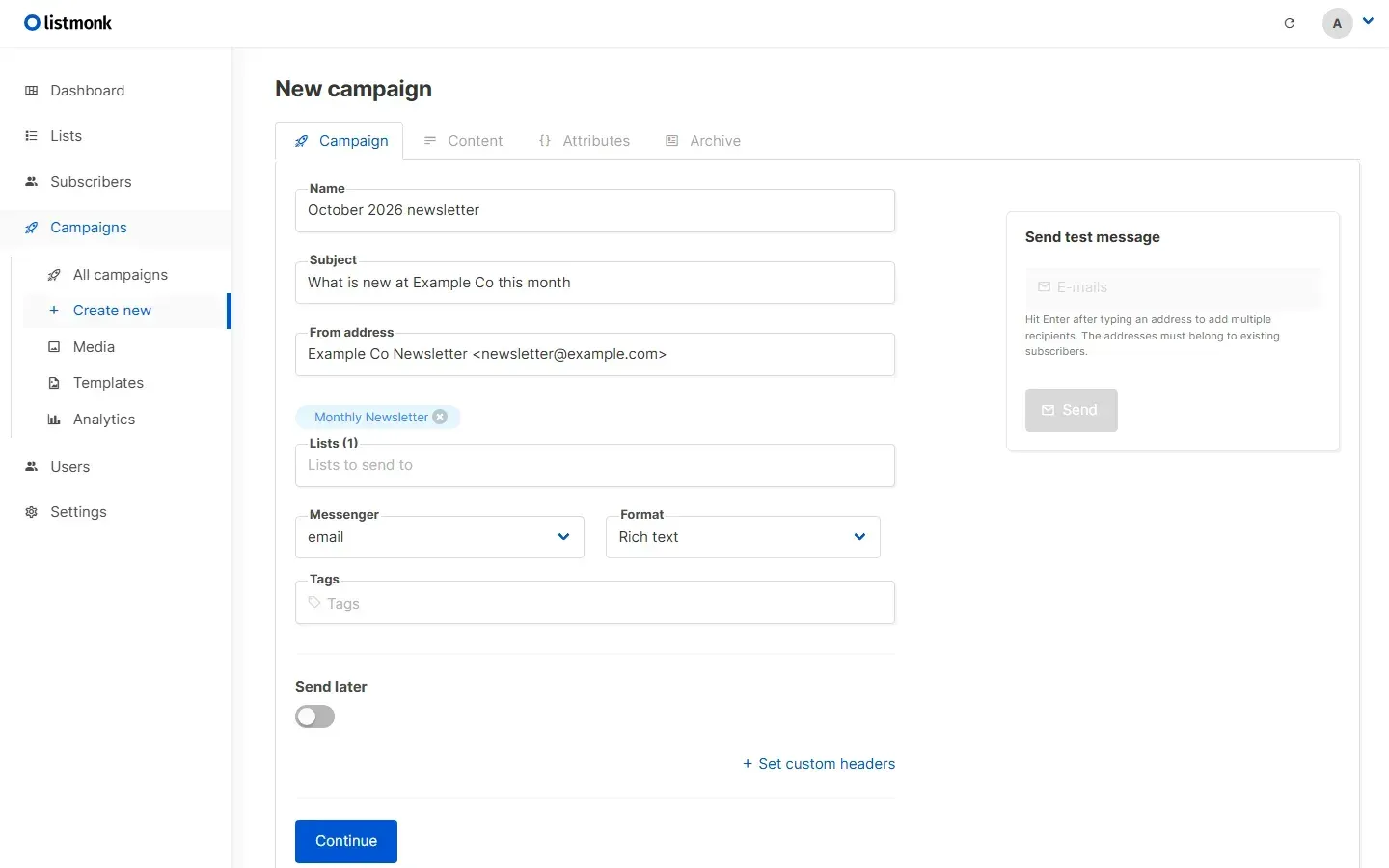
Task: Click the Continue button
Action: point(346,841)
